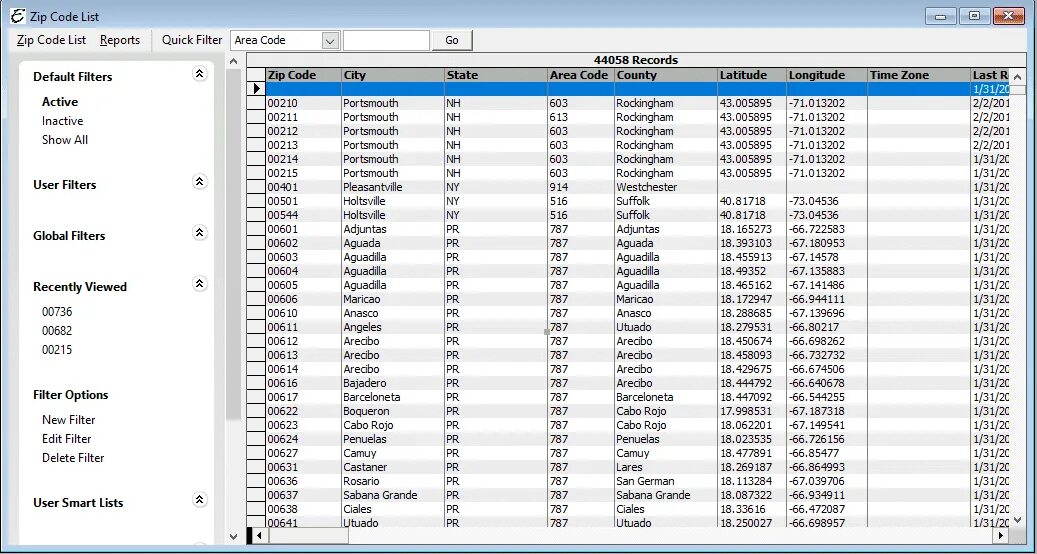The image size is (1037, 554).
Task: Select the Show All filter
Action: (x=65, y=139)
